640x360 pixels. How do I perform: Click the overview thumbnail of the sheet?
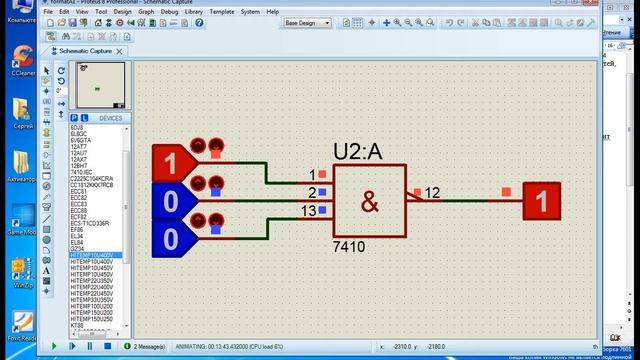(x=100, y=85)
